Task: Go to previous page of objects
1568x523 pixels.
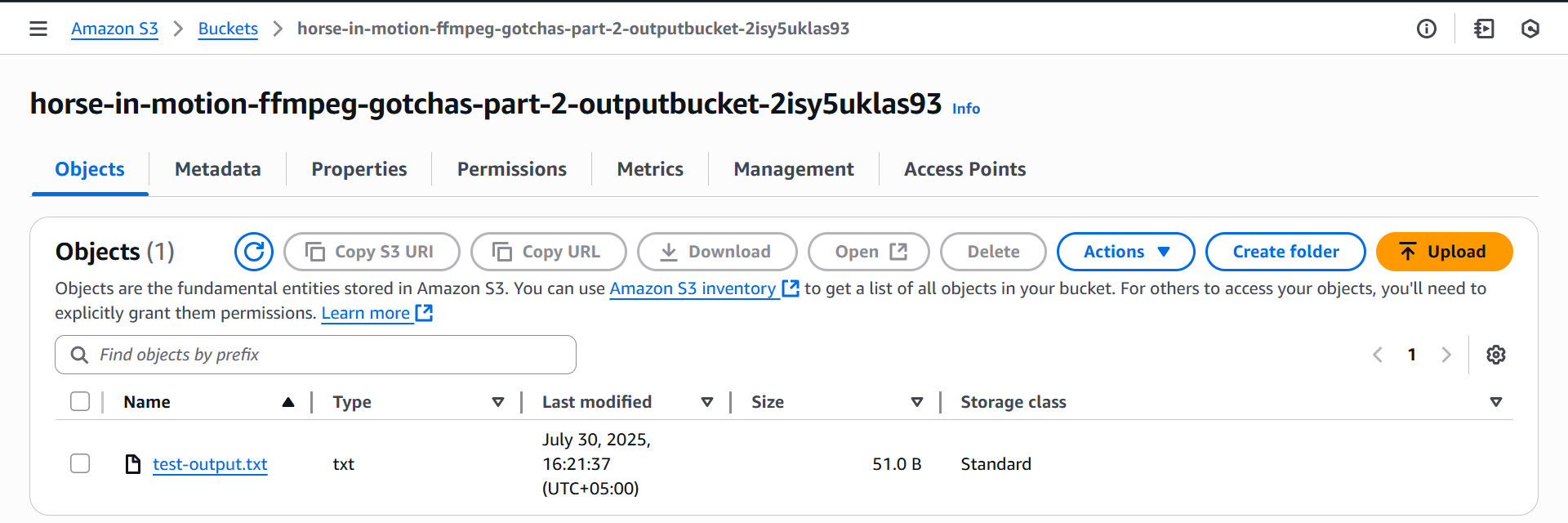Action: (1378, 355)
